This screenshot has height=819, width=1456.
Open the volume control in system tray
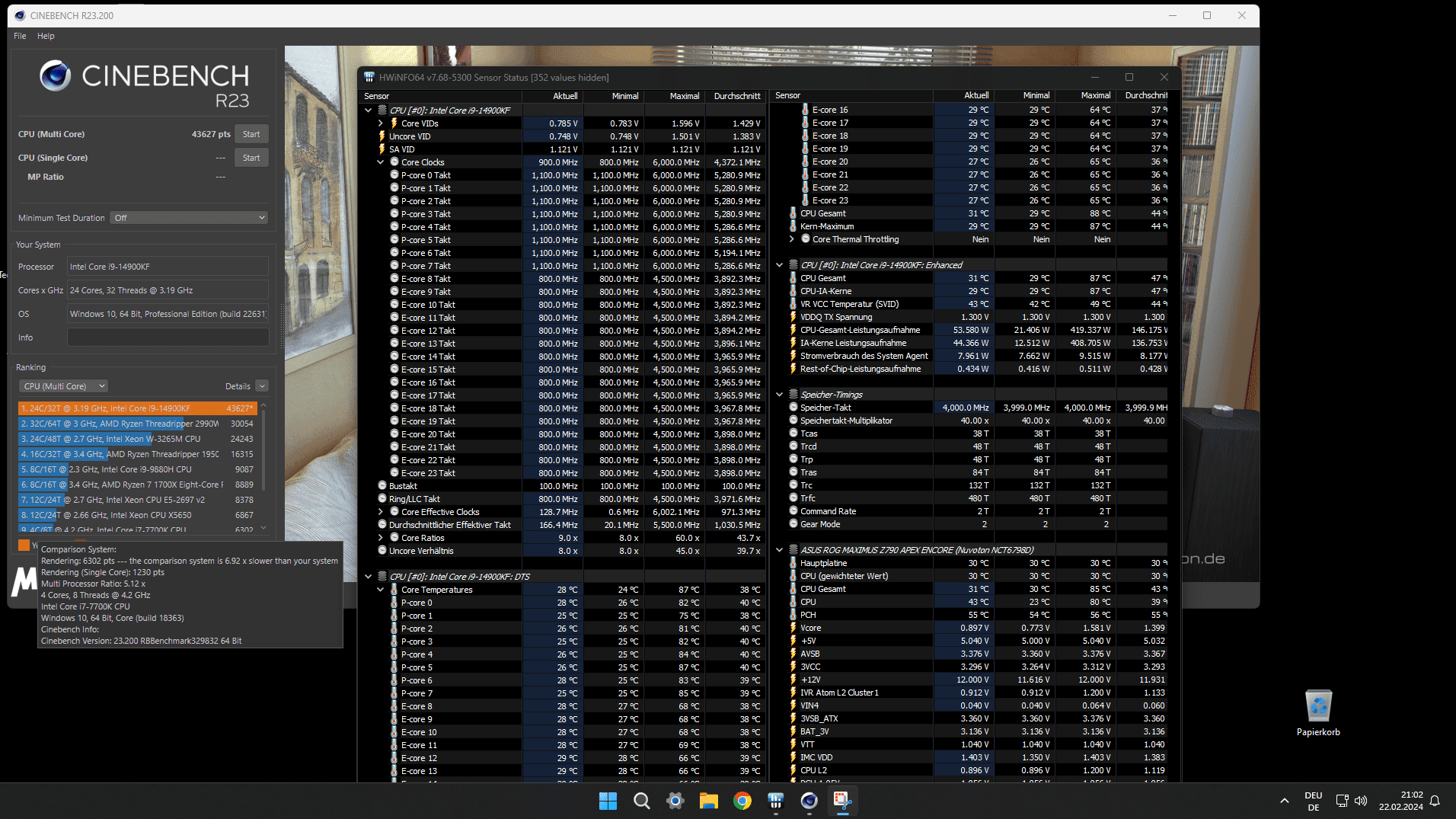(1361, 801)
